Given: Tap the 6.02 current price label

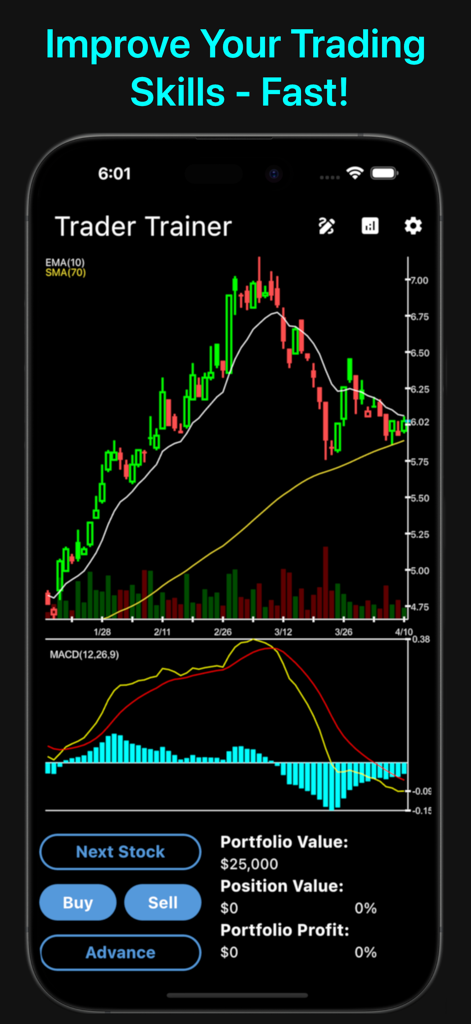Looking at the screenshot, I should click(x=419, y=423).
